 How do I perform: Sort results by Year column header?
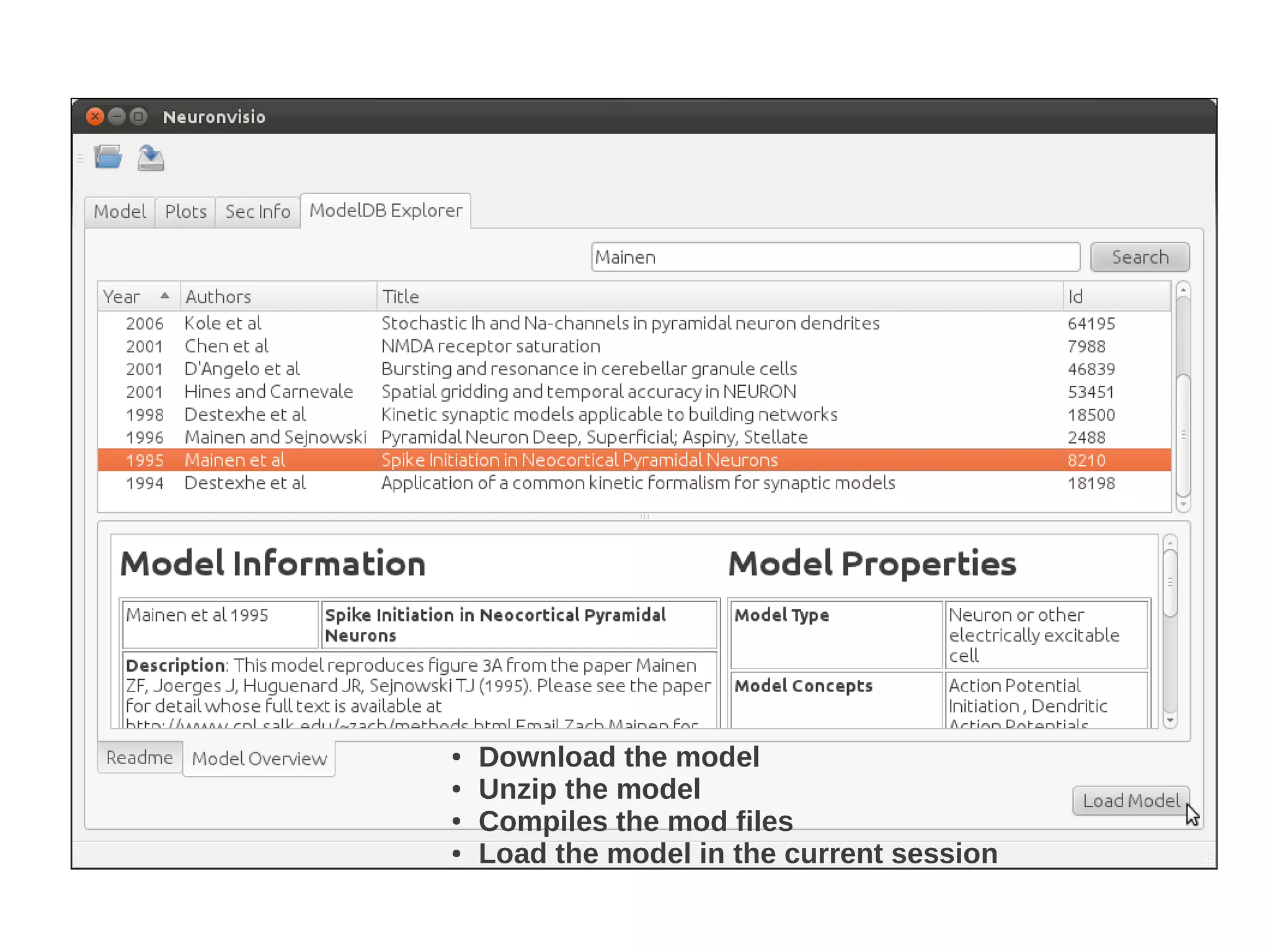point(139,296)
